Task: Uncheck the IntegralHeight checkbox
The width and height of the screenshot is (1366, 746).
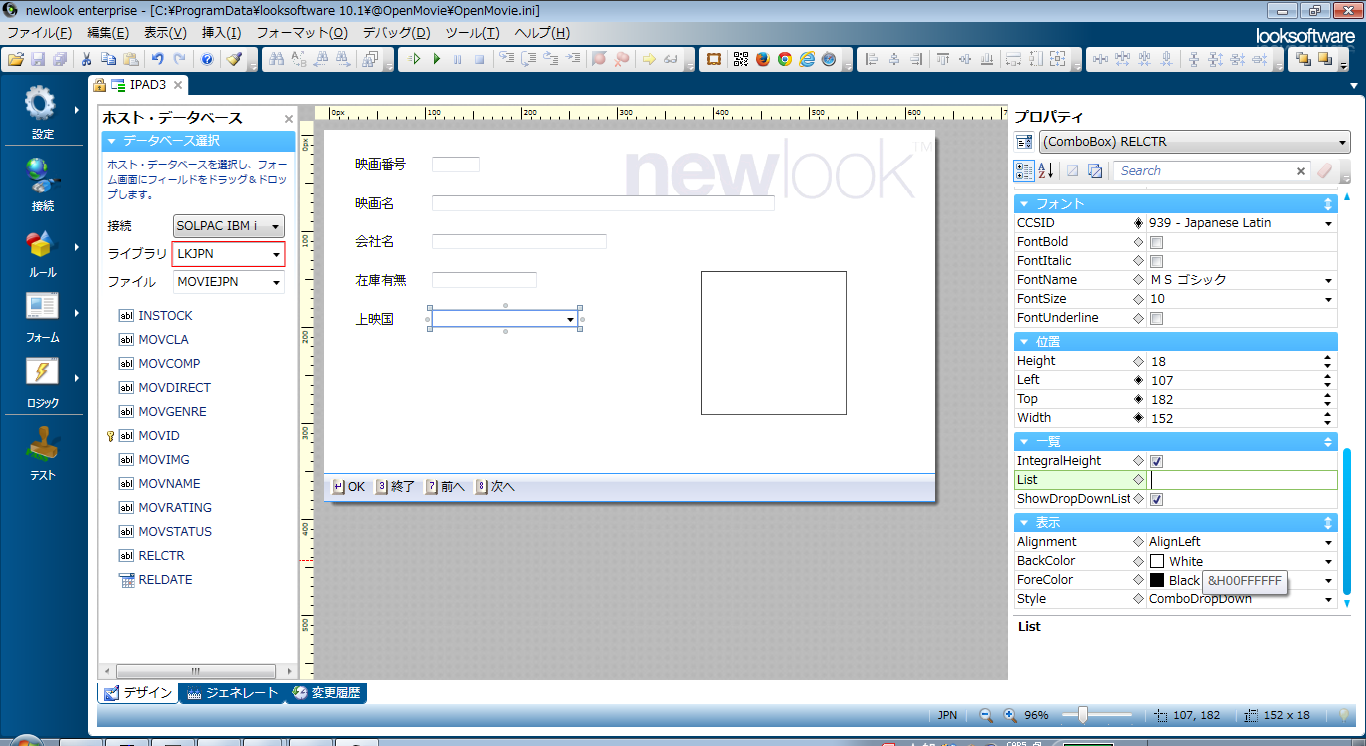Action: [x=1156, y=461]
